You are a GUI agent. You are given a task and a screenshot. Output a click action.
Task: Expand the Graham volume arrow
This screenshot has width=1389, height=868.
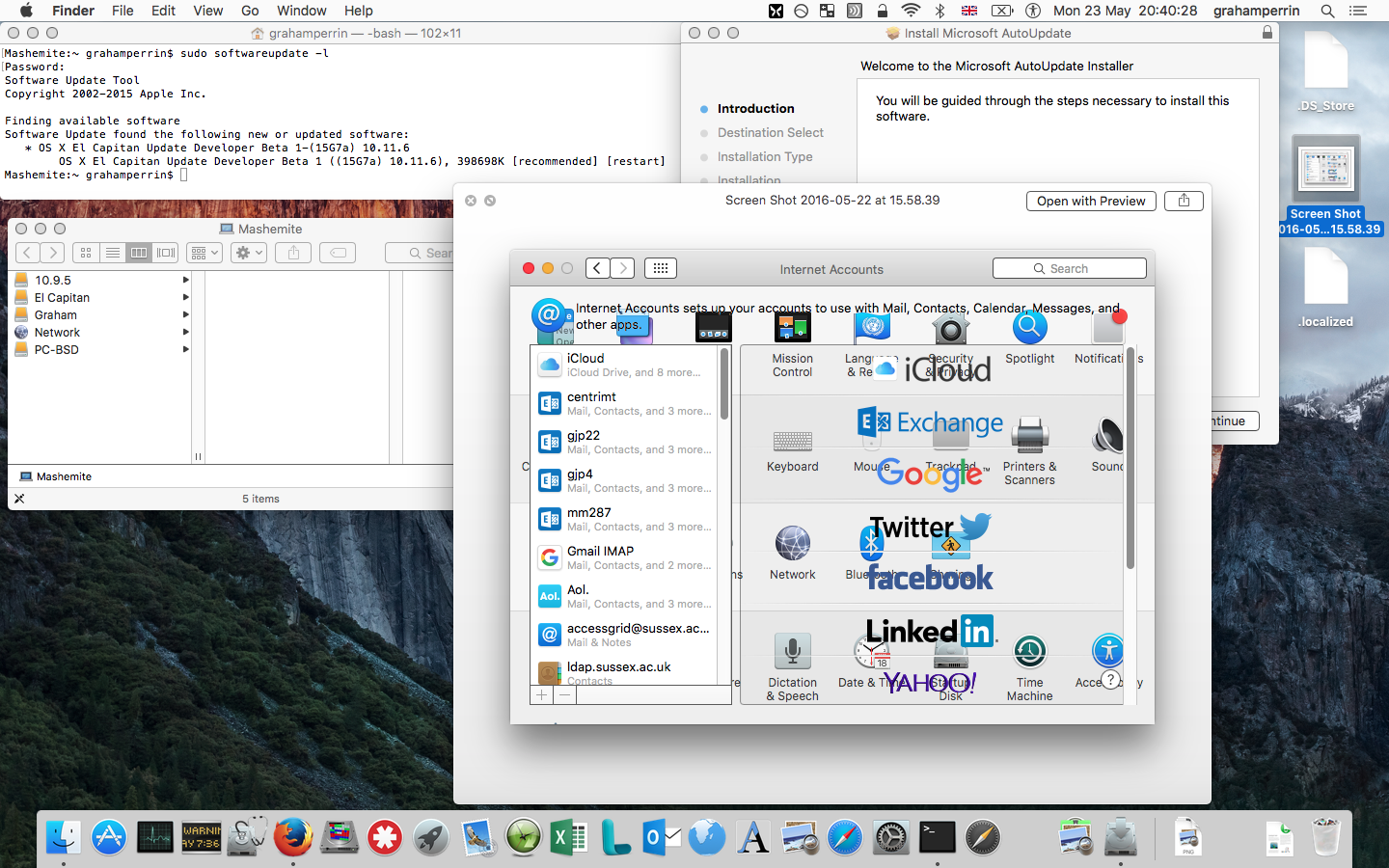point(185,314)
